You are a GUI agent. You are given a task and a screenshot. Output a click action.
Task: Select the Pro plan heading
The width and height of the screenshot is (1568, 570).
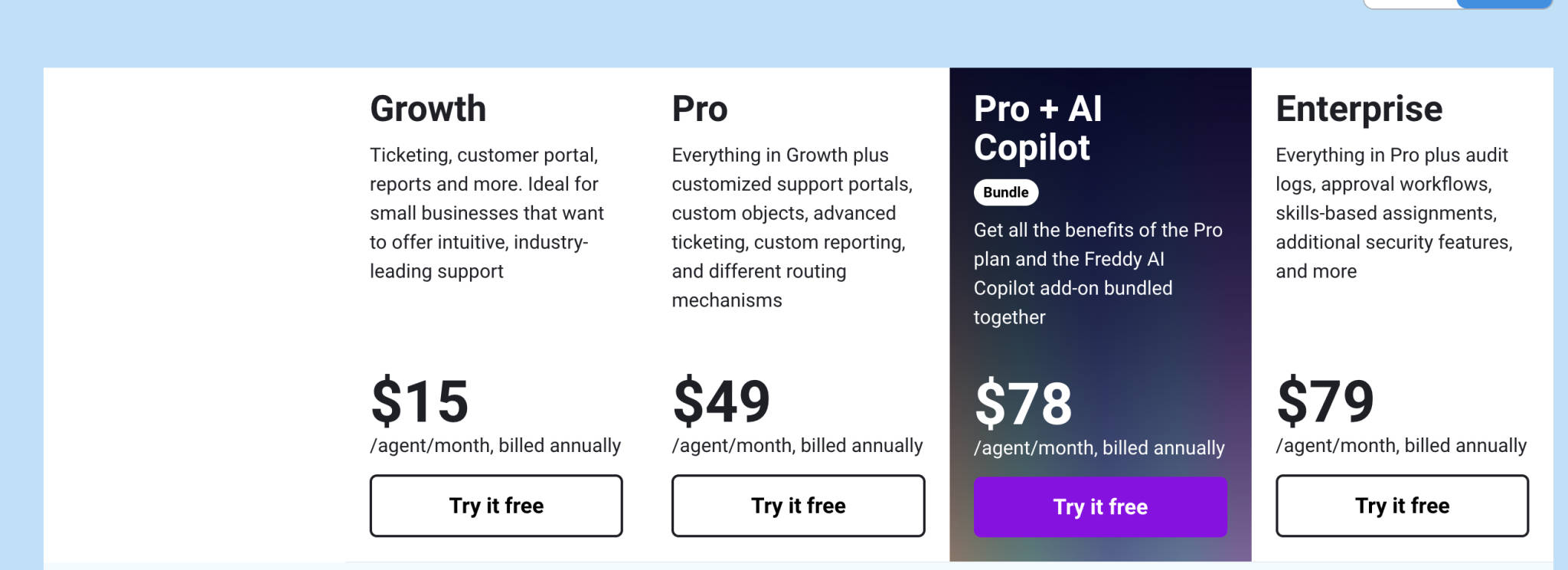point(699,109)
